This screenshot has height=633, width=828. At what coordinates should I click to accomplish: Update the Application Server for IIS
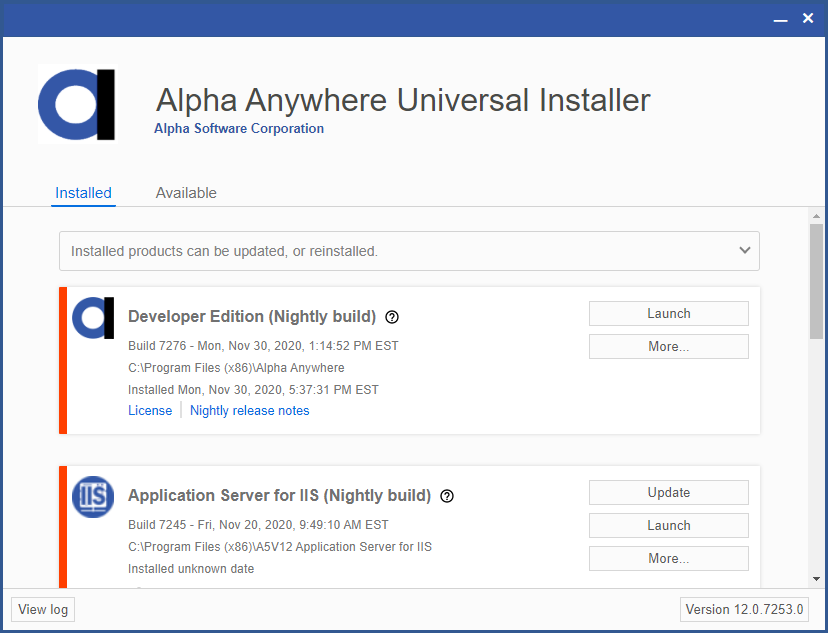pyautogui.click(x=669, y=493)
